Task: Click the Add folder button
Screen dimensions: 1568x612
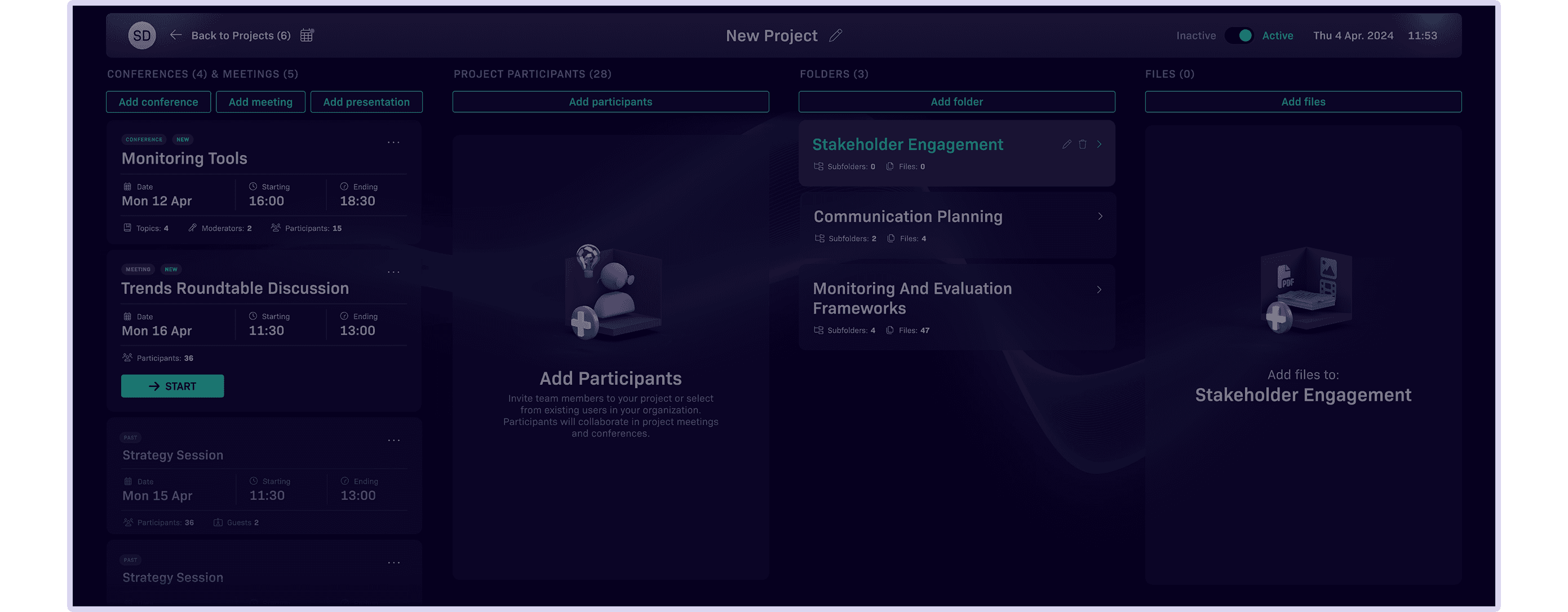Action: pyautogui.click(x=956, y=102)
